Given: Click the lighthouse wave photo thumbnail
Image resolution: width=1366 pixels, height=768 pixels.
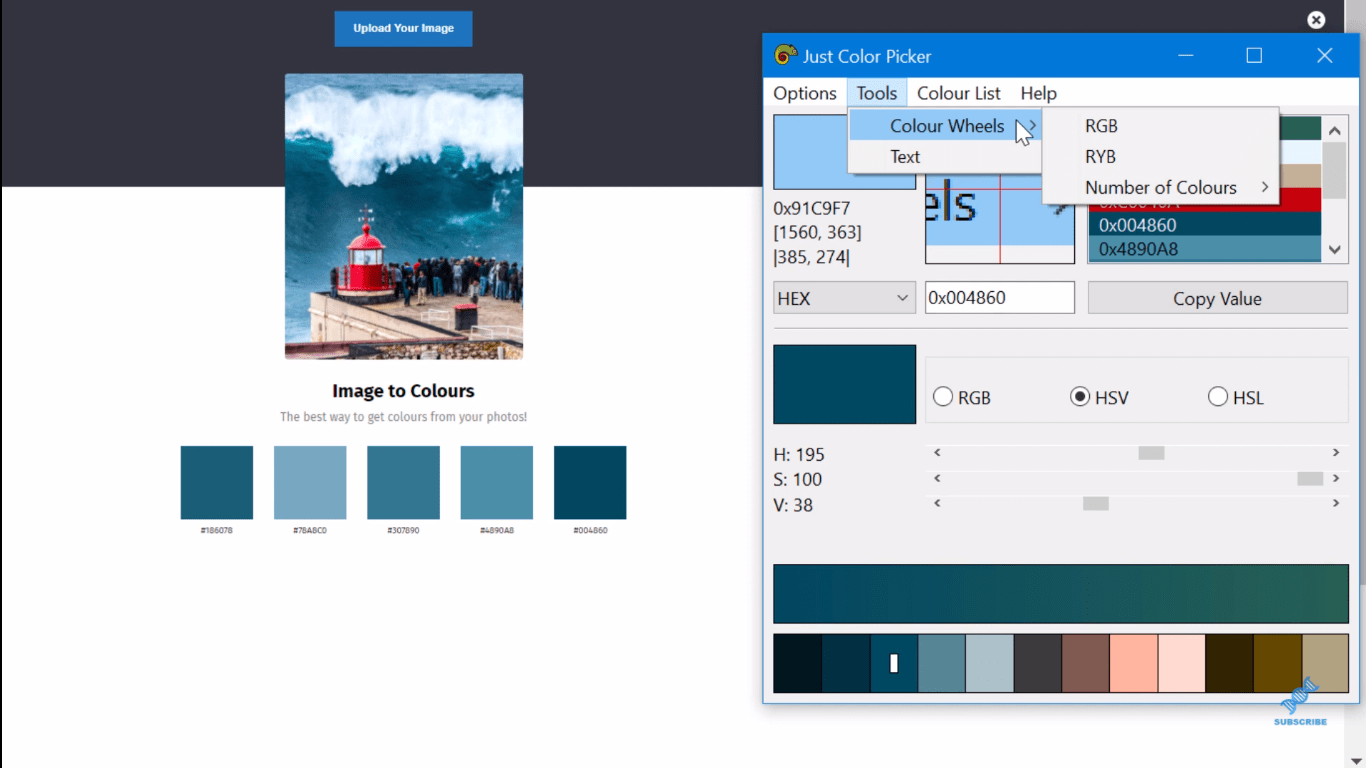Looking at the screenshot, I should tap(404, 216).
